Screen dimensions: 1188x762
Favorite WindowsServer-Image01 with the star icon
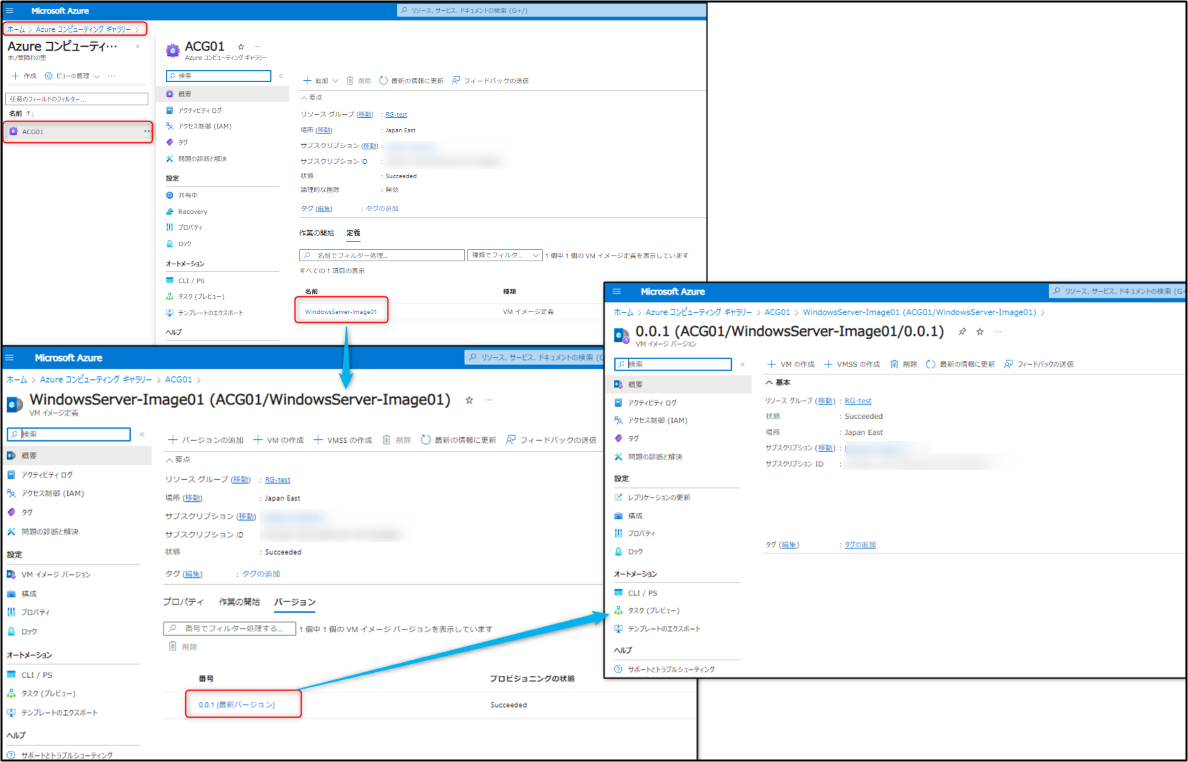pyautogui.click(x=469, y=400)
